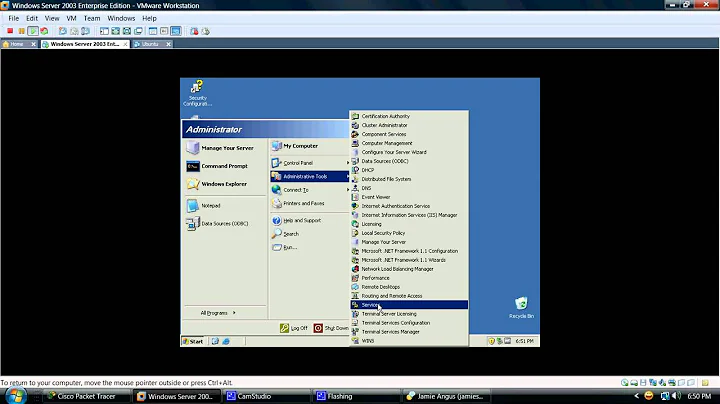Open Routing and Remote Access

(409, 296)
